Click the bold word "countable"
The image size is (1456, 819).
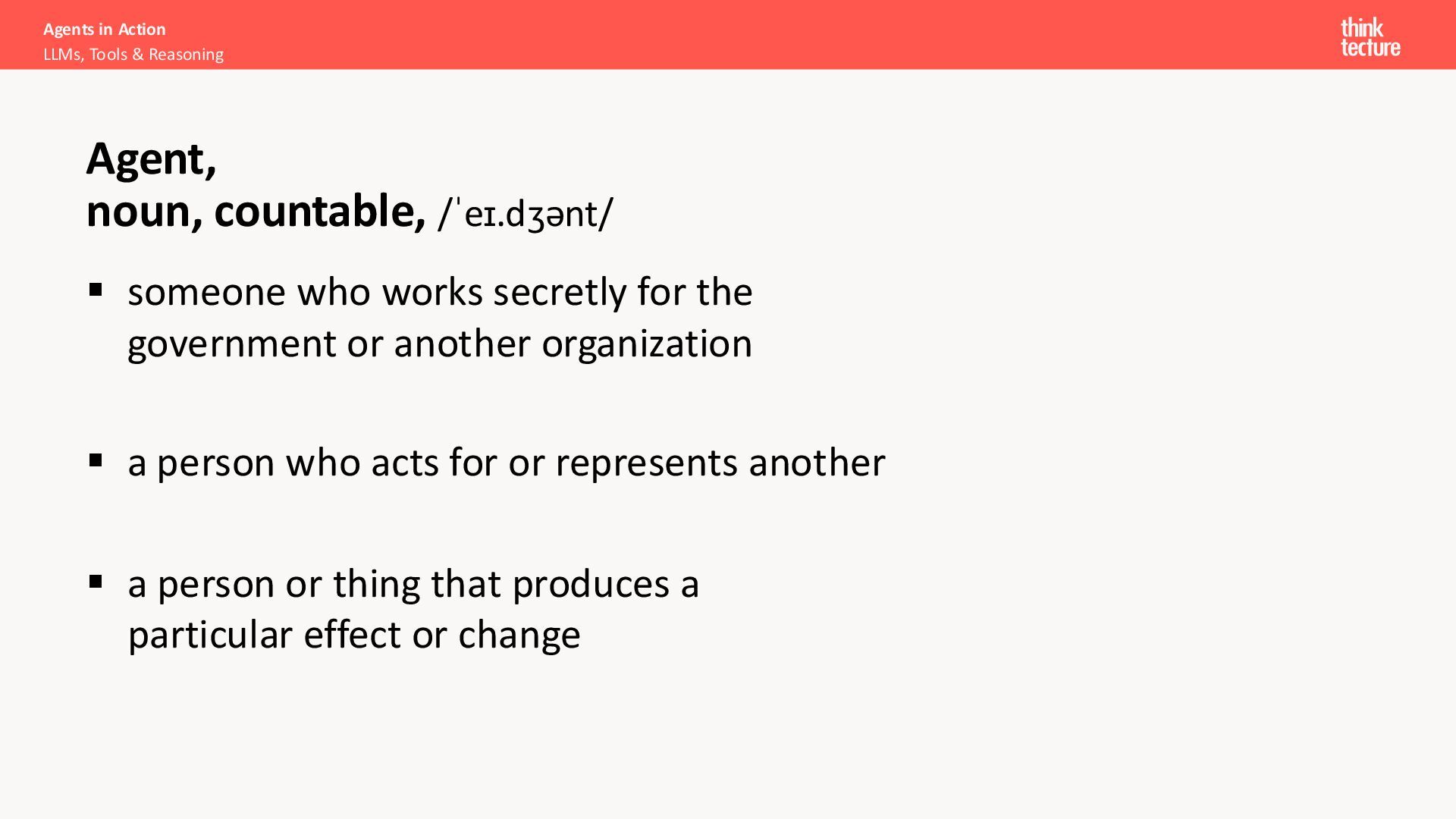(x=318, y=212)
